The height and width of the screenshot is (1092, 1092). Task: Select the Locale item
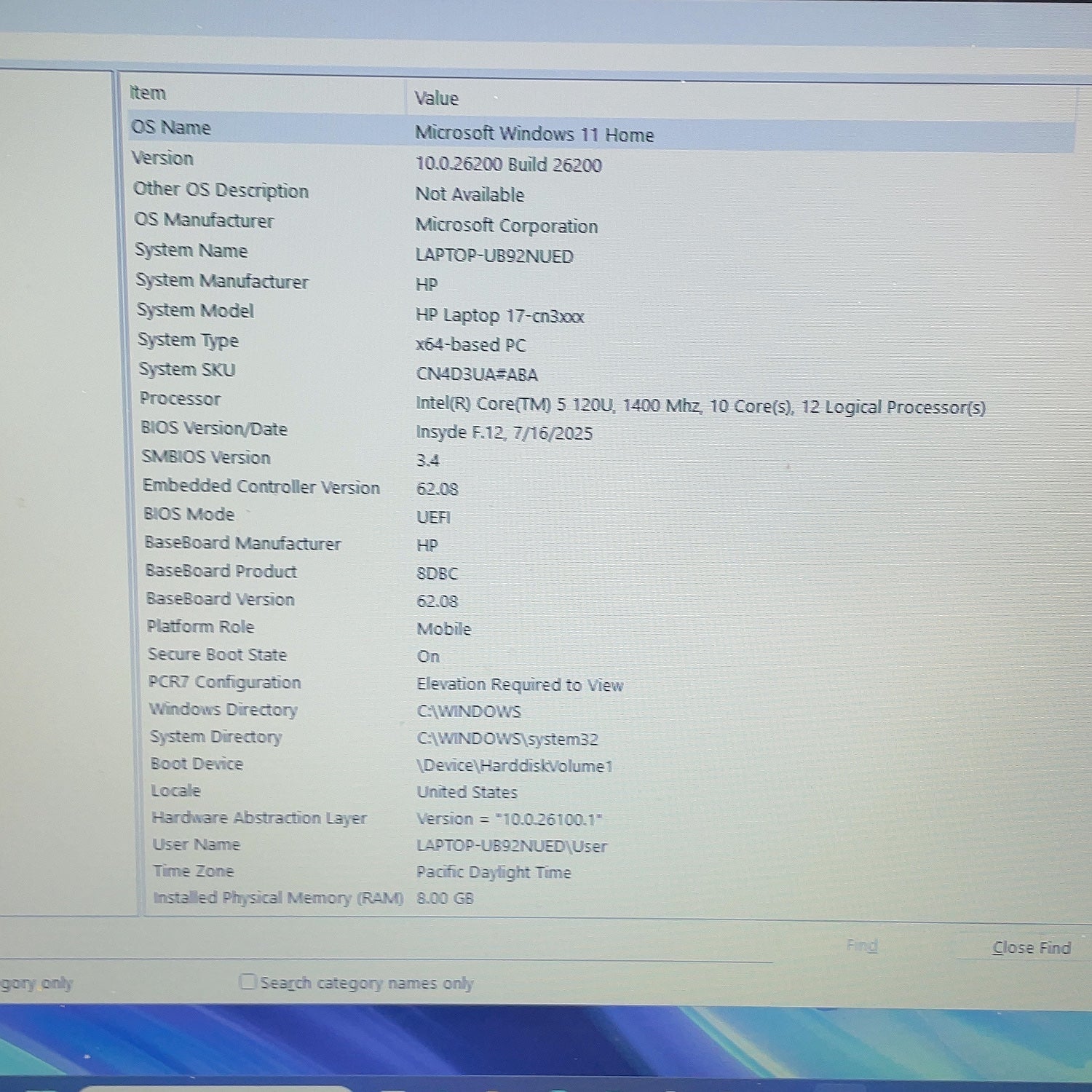tap(175, 791)
